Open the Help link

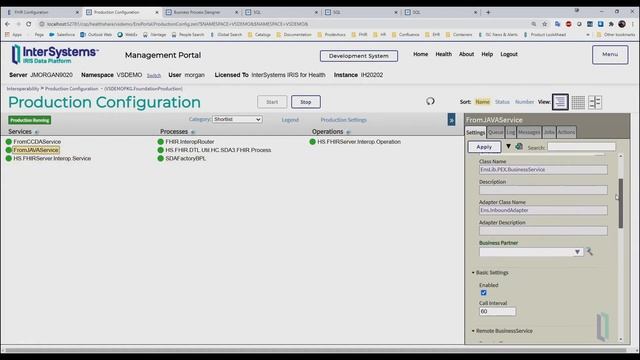pos(487,54)
